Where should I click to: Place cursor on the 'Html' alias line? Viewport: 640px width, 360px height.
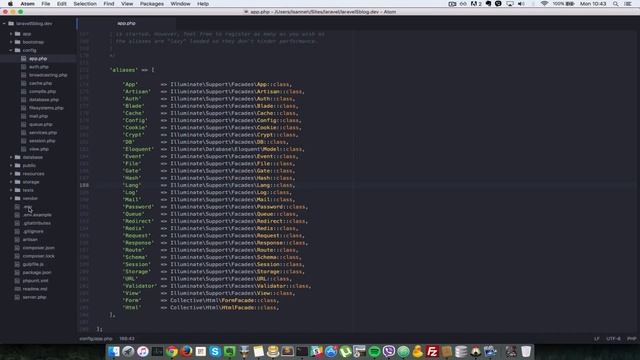point(201,307)
